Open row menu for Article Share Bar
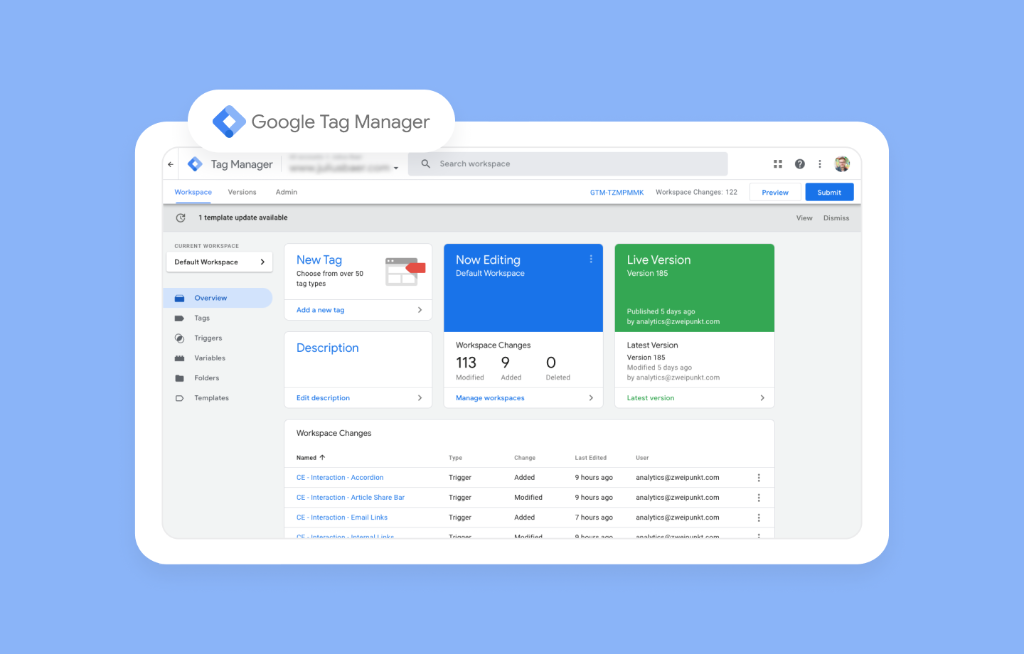Image resolution: width=1024 pixels, height=654 pixels. tap(759, 498)
